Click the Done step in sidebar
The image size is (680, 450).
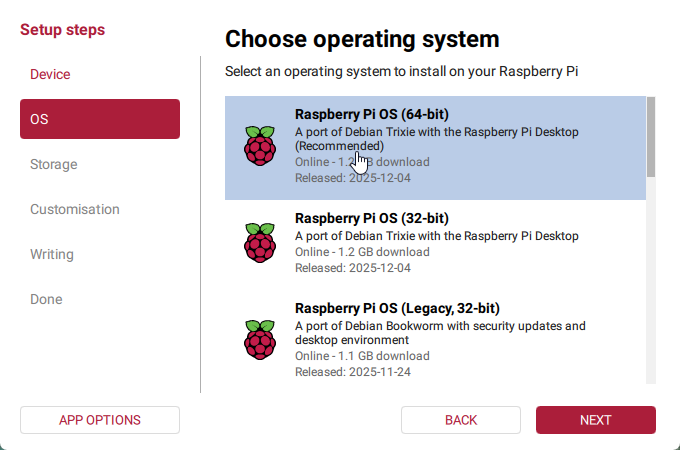click(46, 299)
